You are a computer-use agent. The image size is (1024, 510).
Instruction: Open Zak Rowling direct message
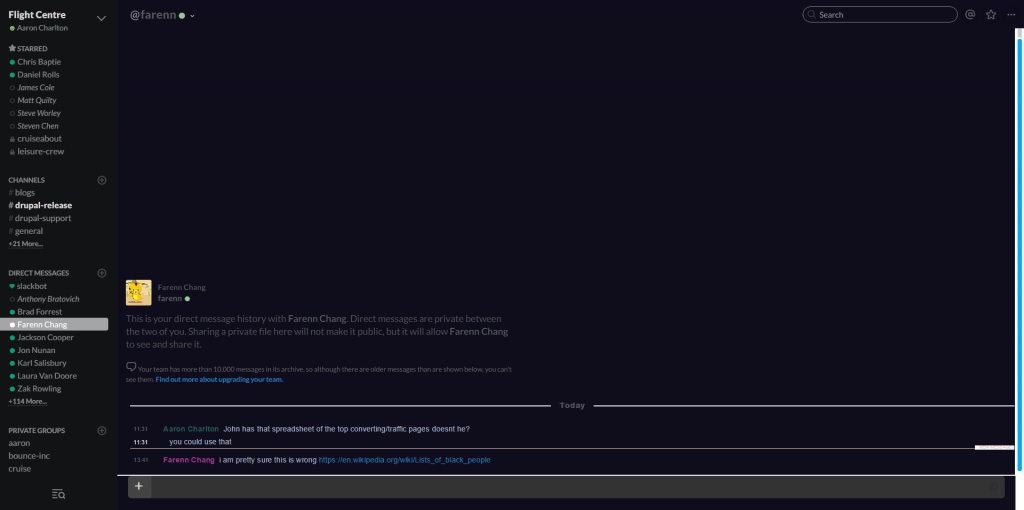[39, 389]
